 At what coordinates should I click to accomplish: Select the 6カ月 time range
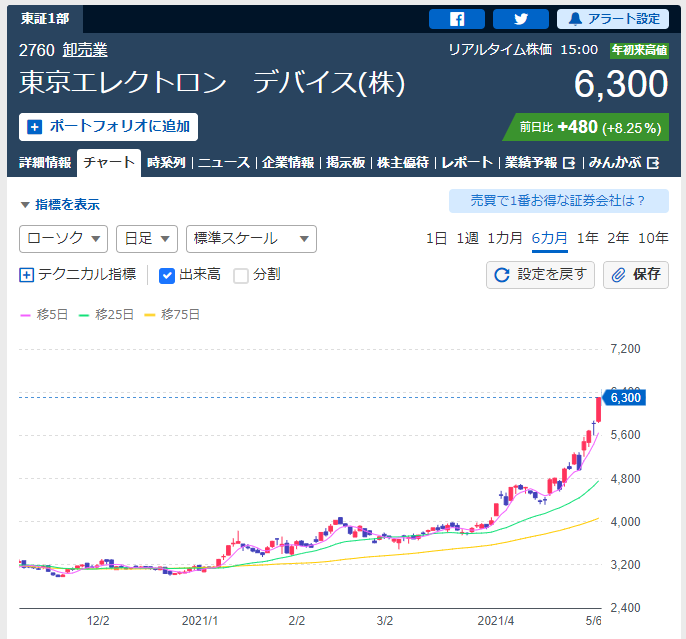[550, 238]
